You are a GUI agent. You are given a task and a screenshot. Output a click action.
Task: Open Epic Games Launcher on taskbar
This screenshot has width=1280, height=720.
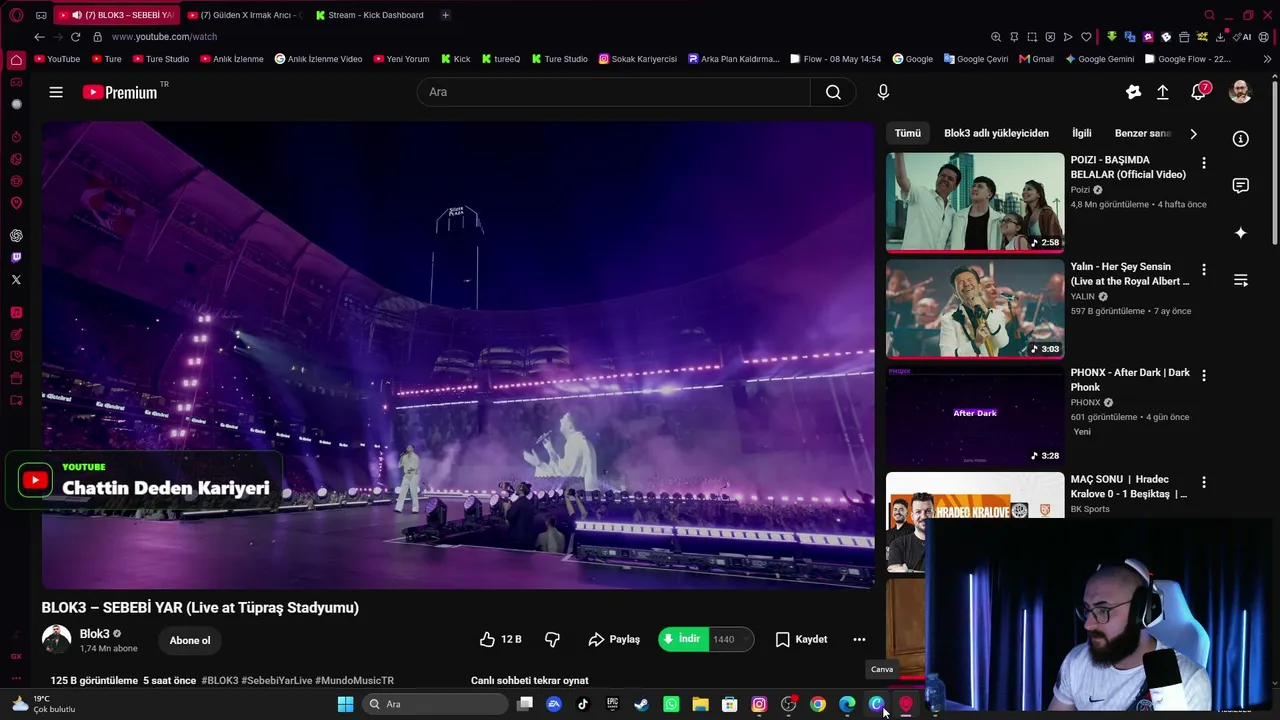(612, 704)
